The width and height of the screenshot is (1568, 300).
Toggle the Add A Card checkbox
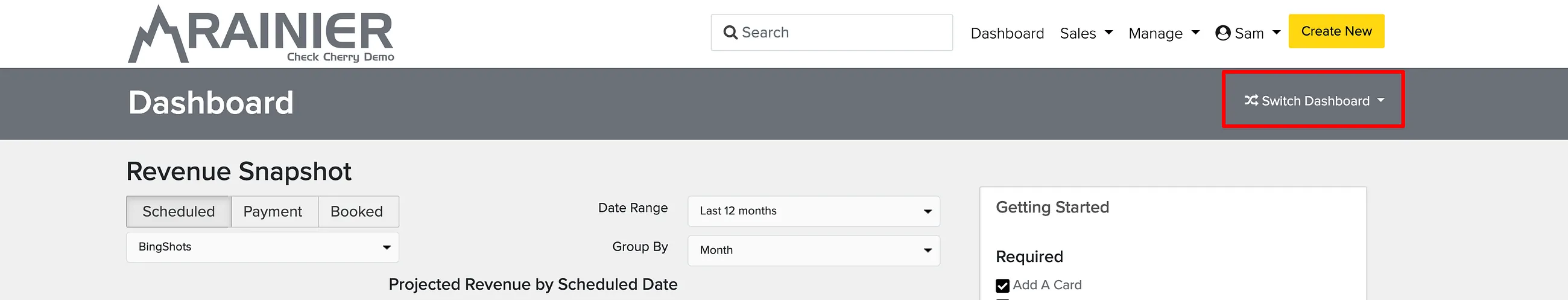[1002, 286]
